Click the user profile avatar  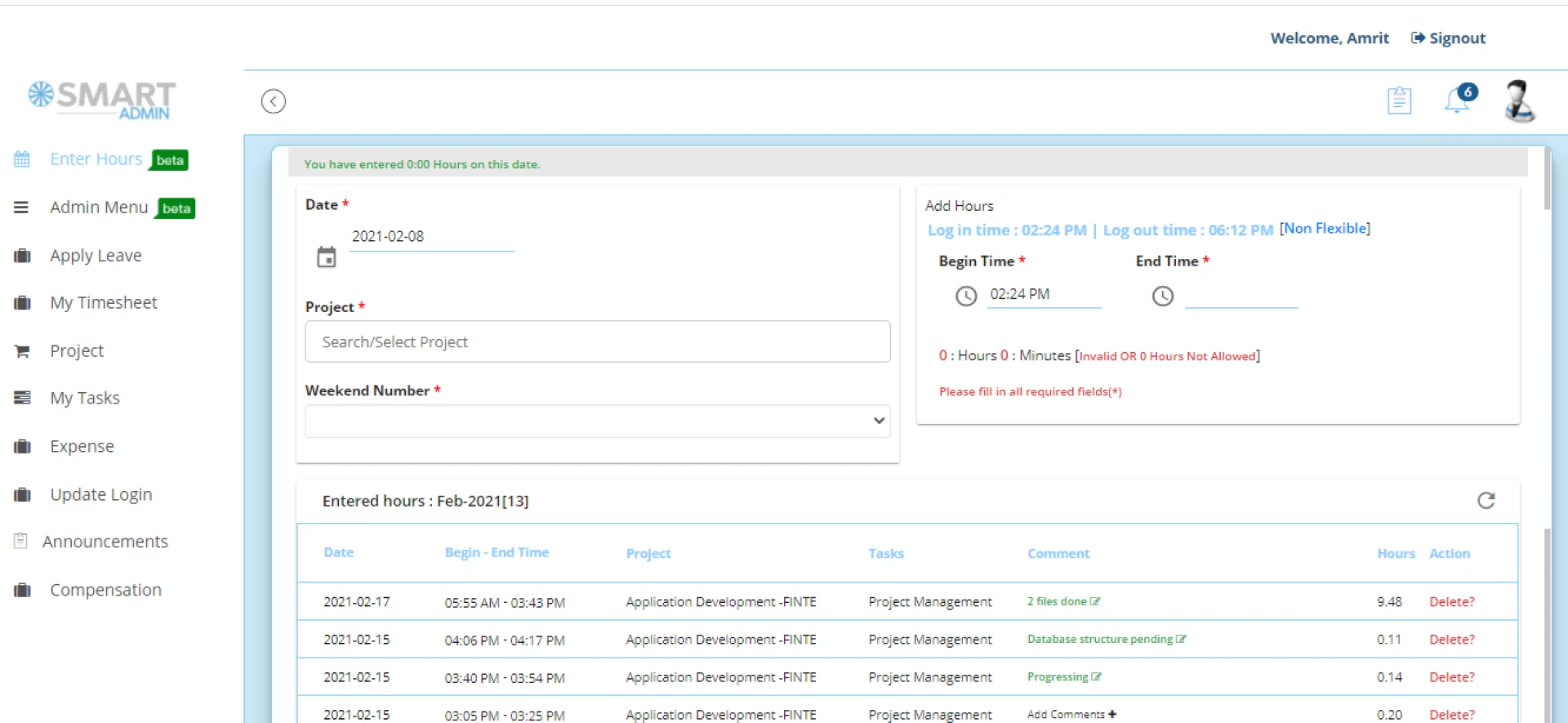coord(1519,101)
